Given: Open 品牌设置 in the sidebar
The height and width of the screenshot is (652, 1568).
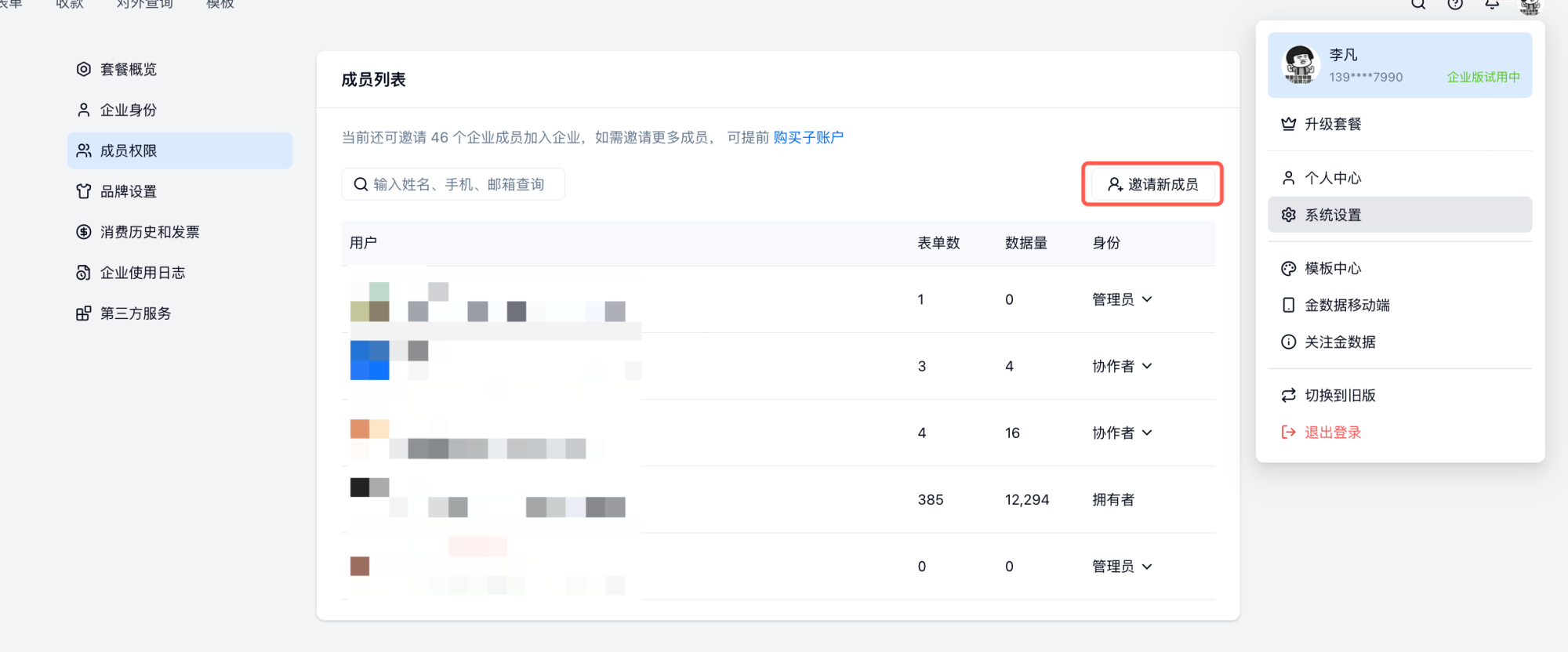Looking at the screenshot, I should (129, 191).
